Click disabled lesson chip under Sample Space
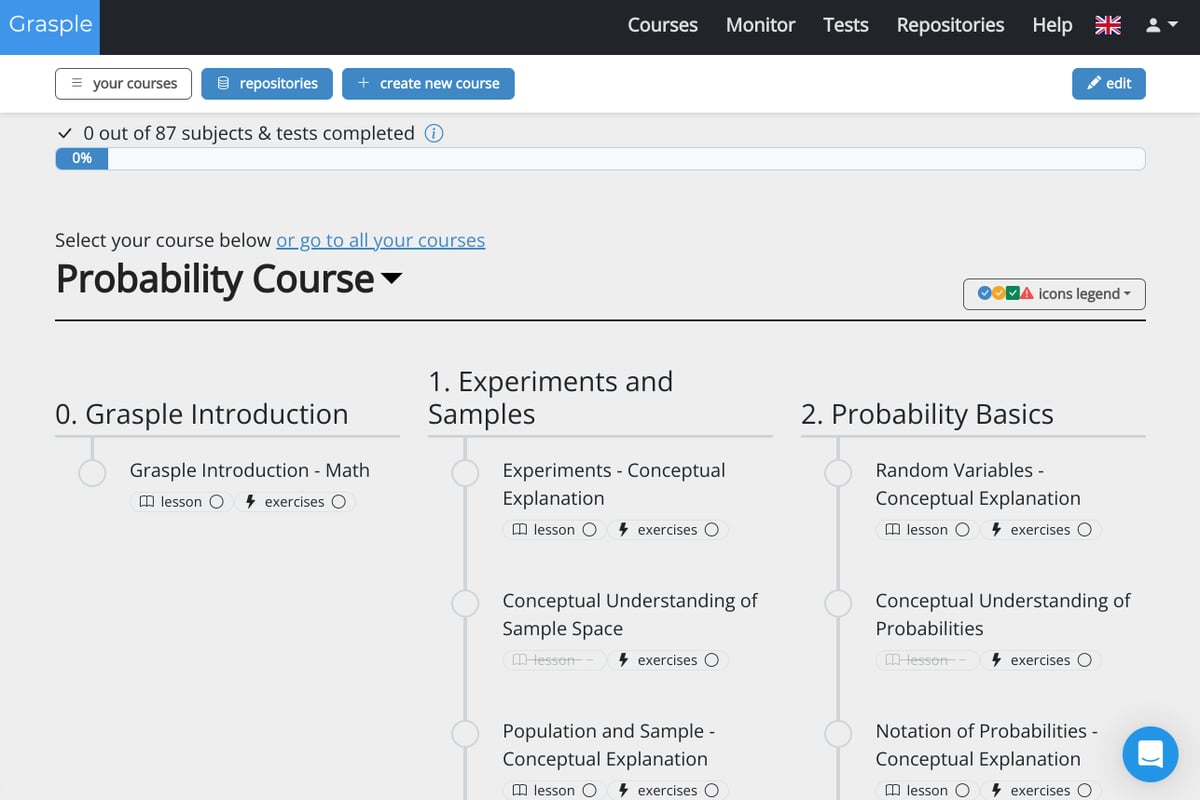The height and width of the screenshot is (800, 1200). click(554, 660)
